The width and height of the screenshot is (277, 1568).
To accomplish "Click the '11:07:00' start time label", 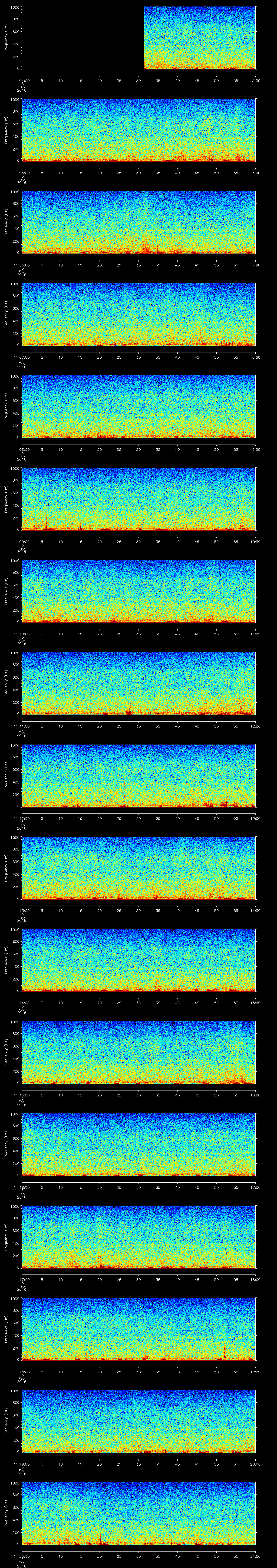I will pos(22,357).
